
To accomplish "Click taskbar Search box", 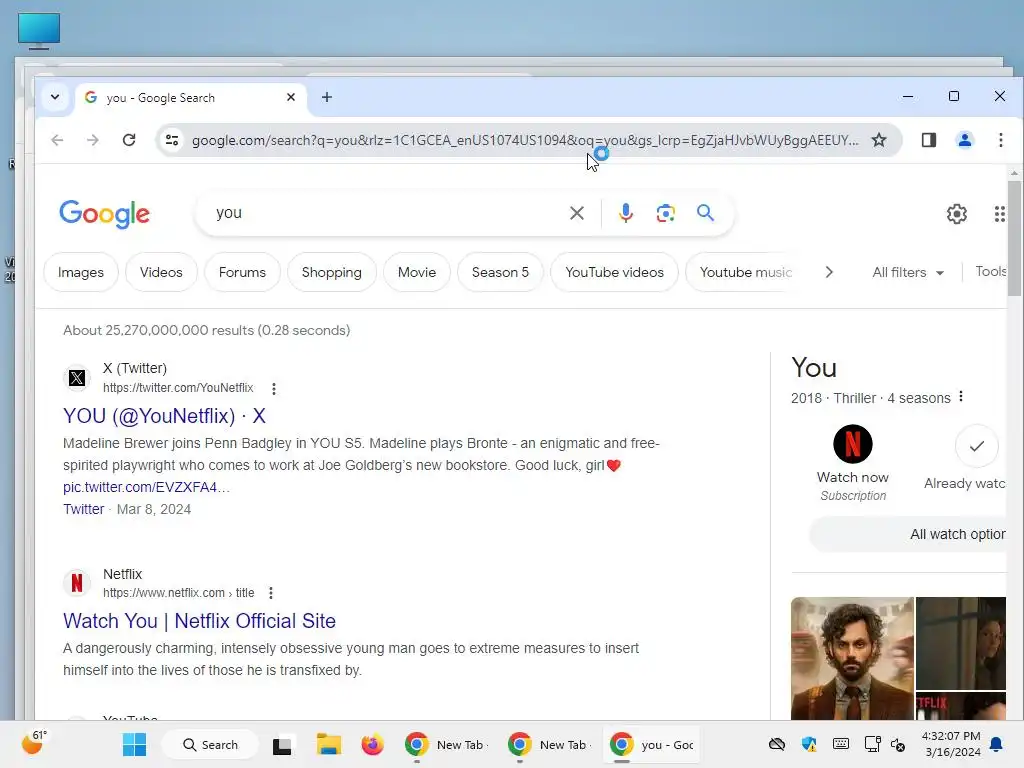I will point(210,744).
